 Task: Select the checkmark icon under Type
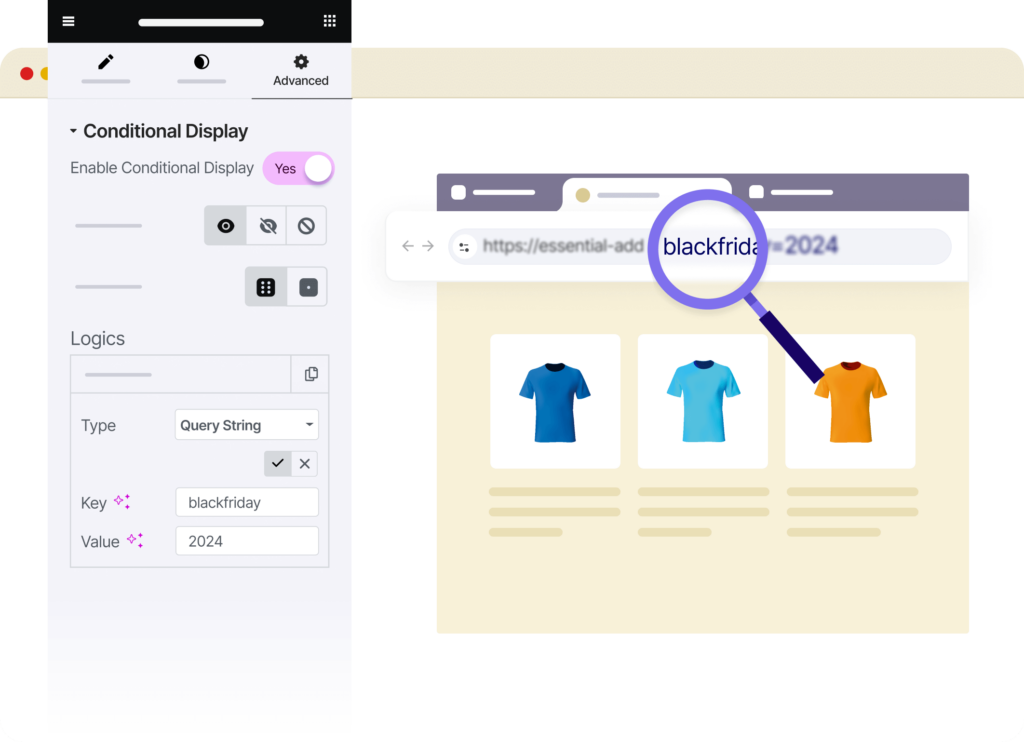(x=278, y=463)
